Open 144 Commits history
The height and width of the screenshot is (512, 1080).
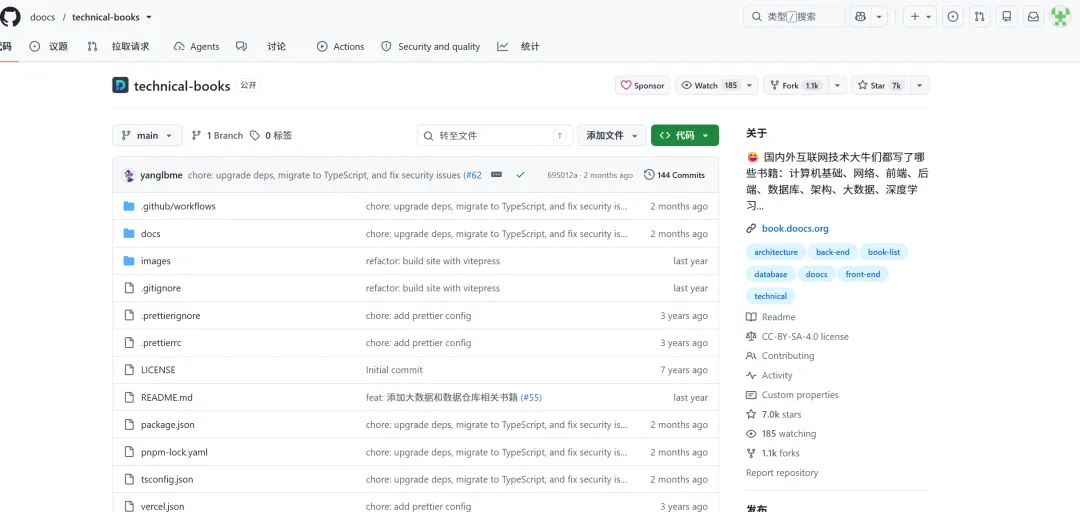tap(674, 175)
